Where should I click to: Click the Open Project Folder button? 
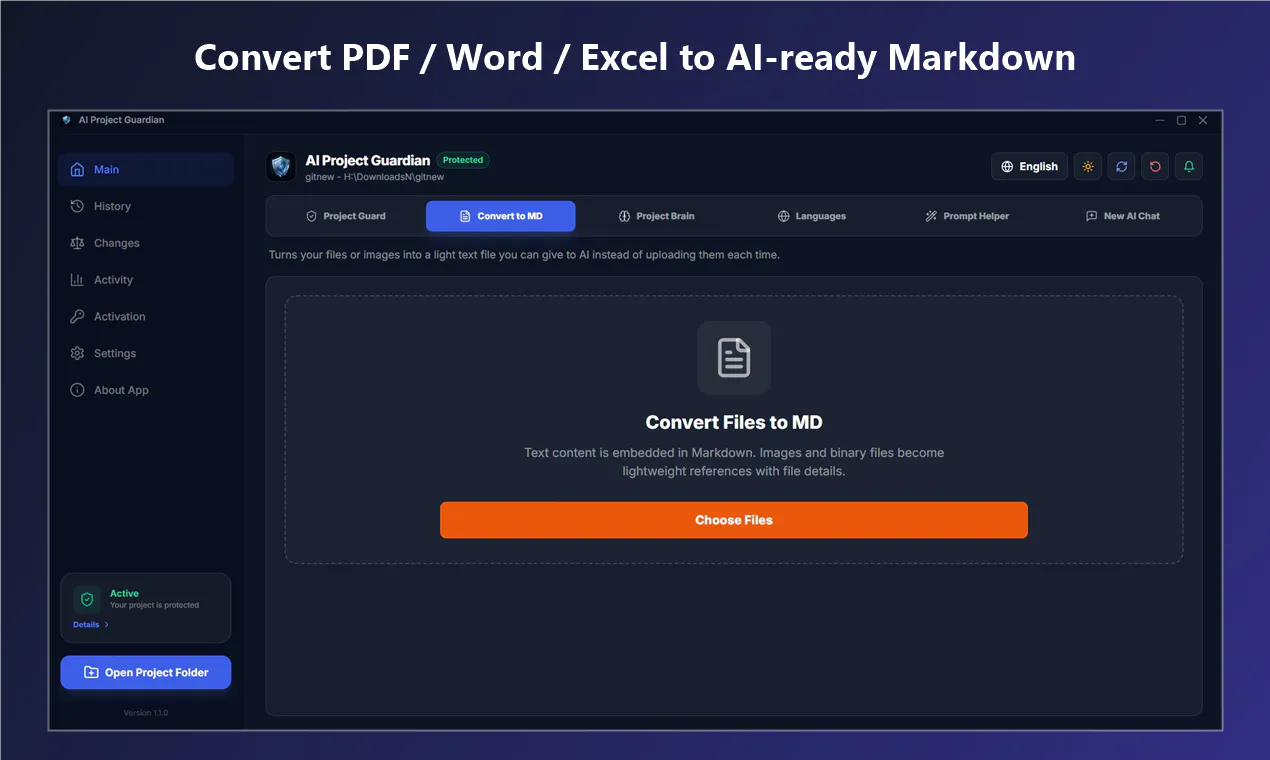pos(146,673)
